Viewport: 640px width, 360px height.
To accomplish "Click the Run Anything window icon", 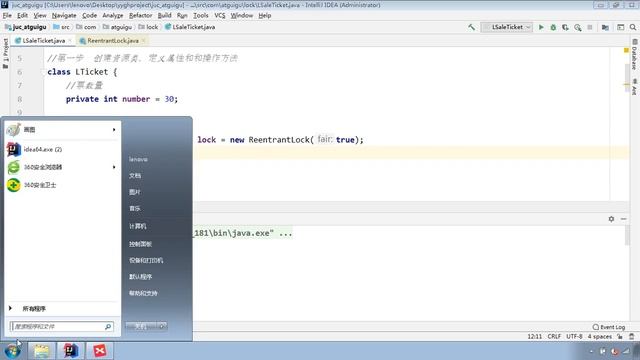I will click(620, 27).
